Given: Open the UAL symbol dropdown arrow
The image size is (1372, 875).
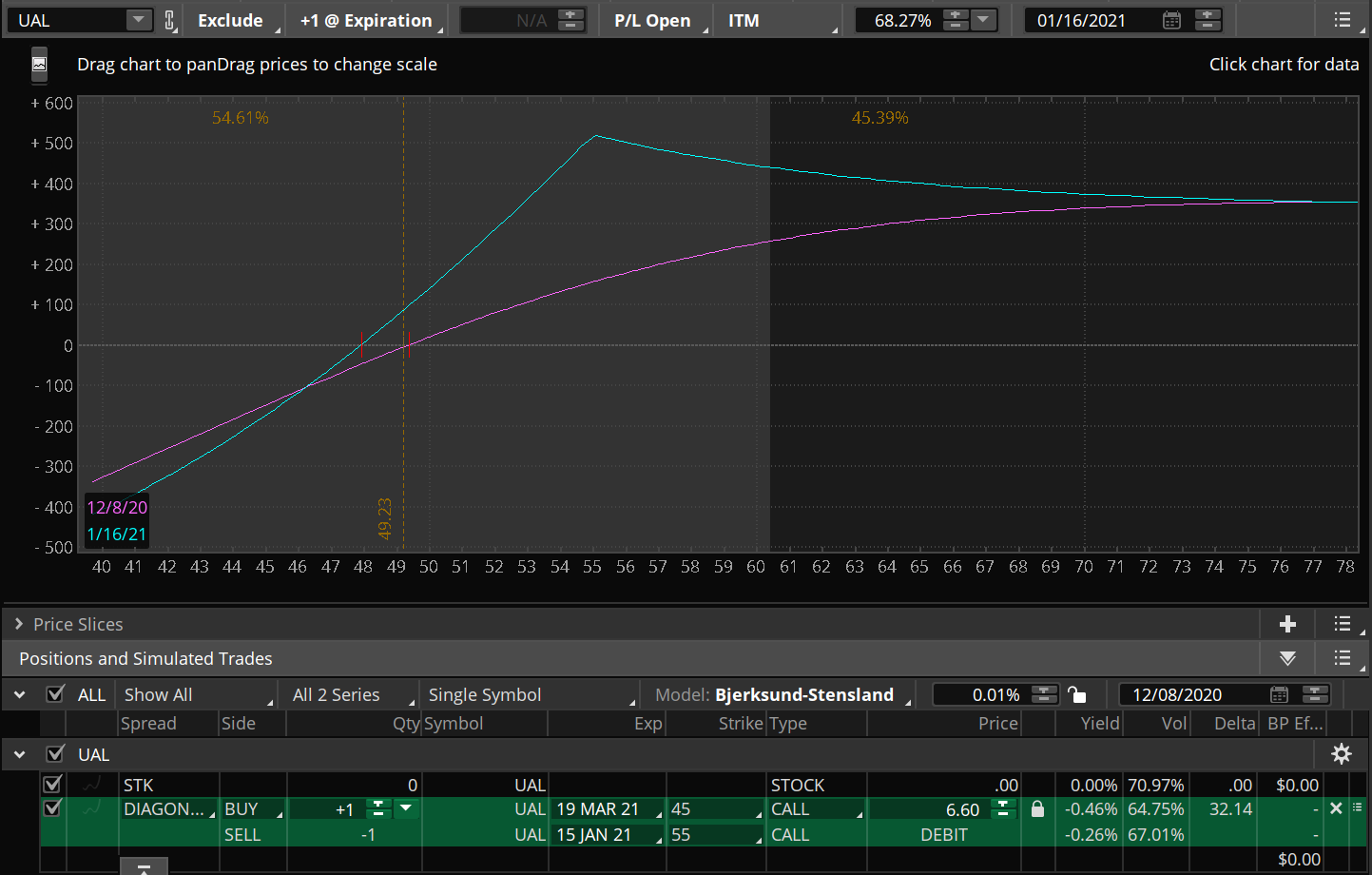Looking at the screenshot, I should click(x=139, y=20).
